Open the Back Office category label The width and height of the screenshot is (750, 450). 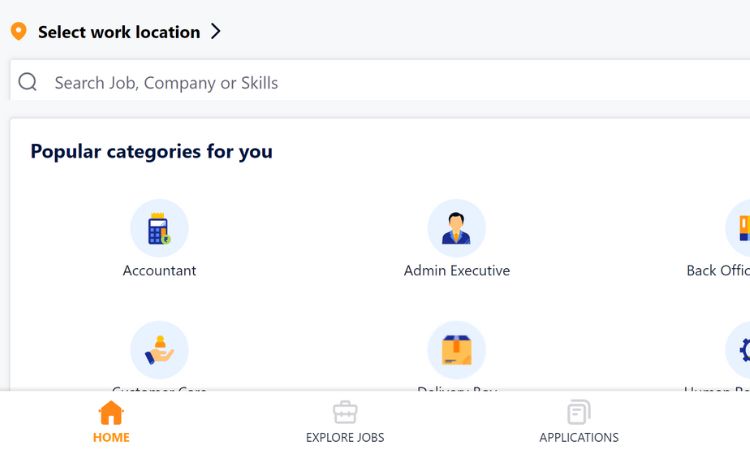tap(718, 271)
